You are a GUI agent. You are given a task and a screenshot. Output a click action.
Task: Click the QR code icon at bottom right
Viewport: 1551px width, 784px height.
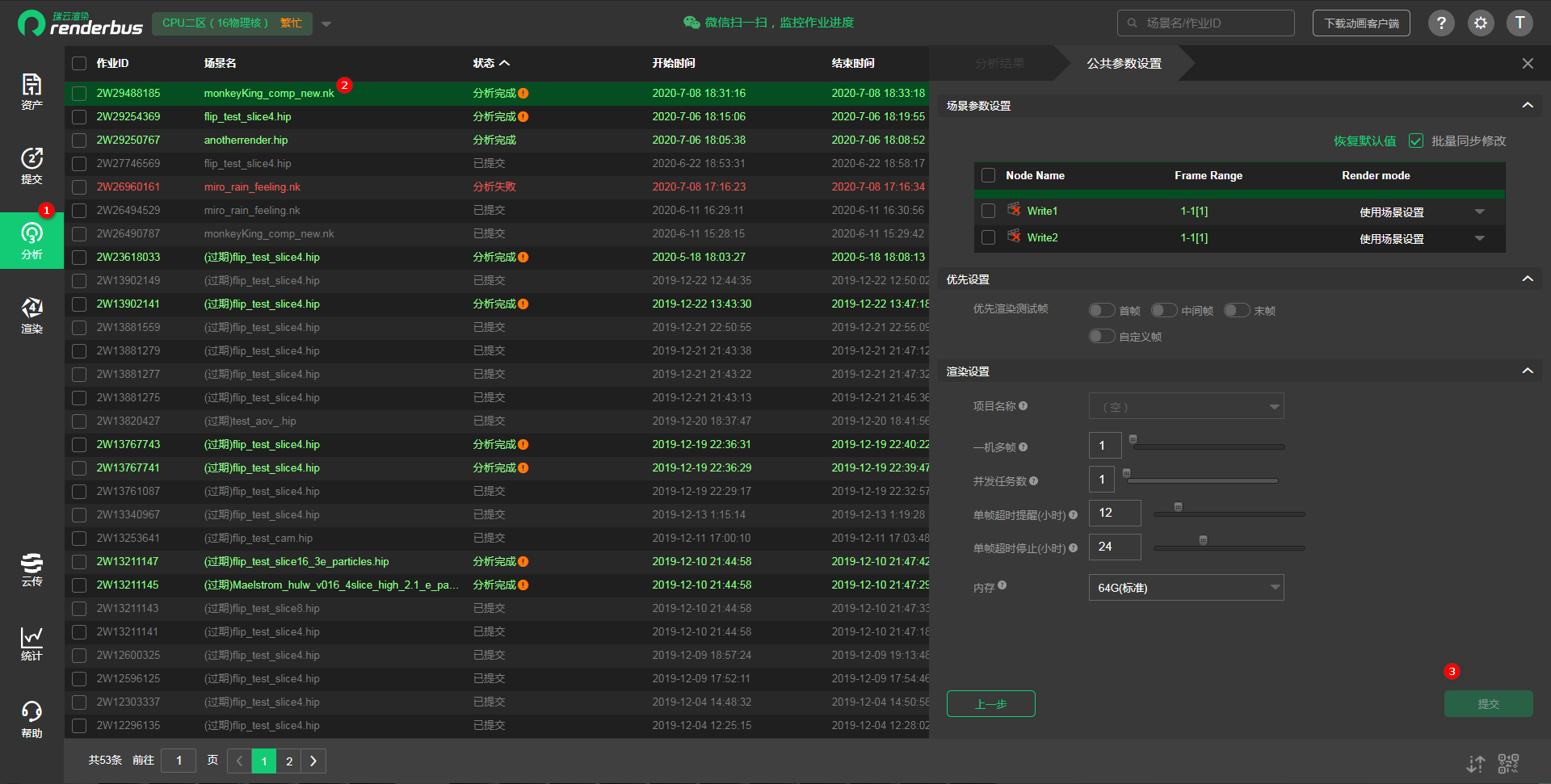[x=1508, y=763]
